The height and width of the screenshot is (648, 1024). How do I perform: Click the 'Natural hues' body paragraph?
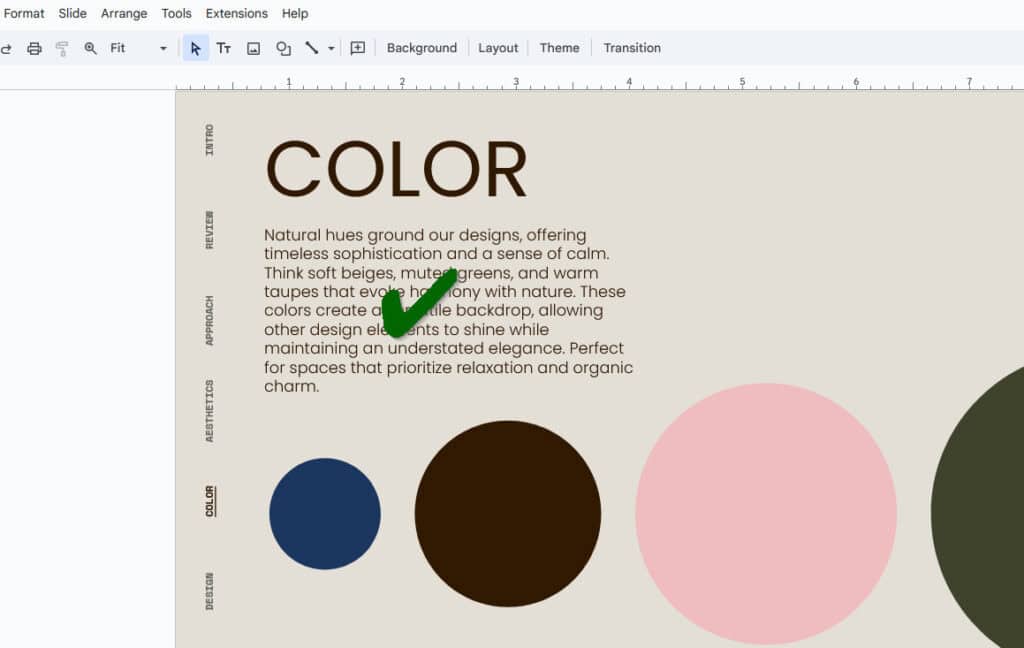(448, 310)
